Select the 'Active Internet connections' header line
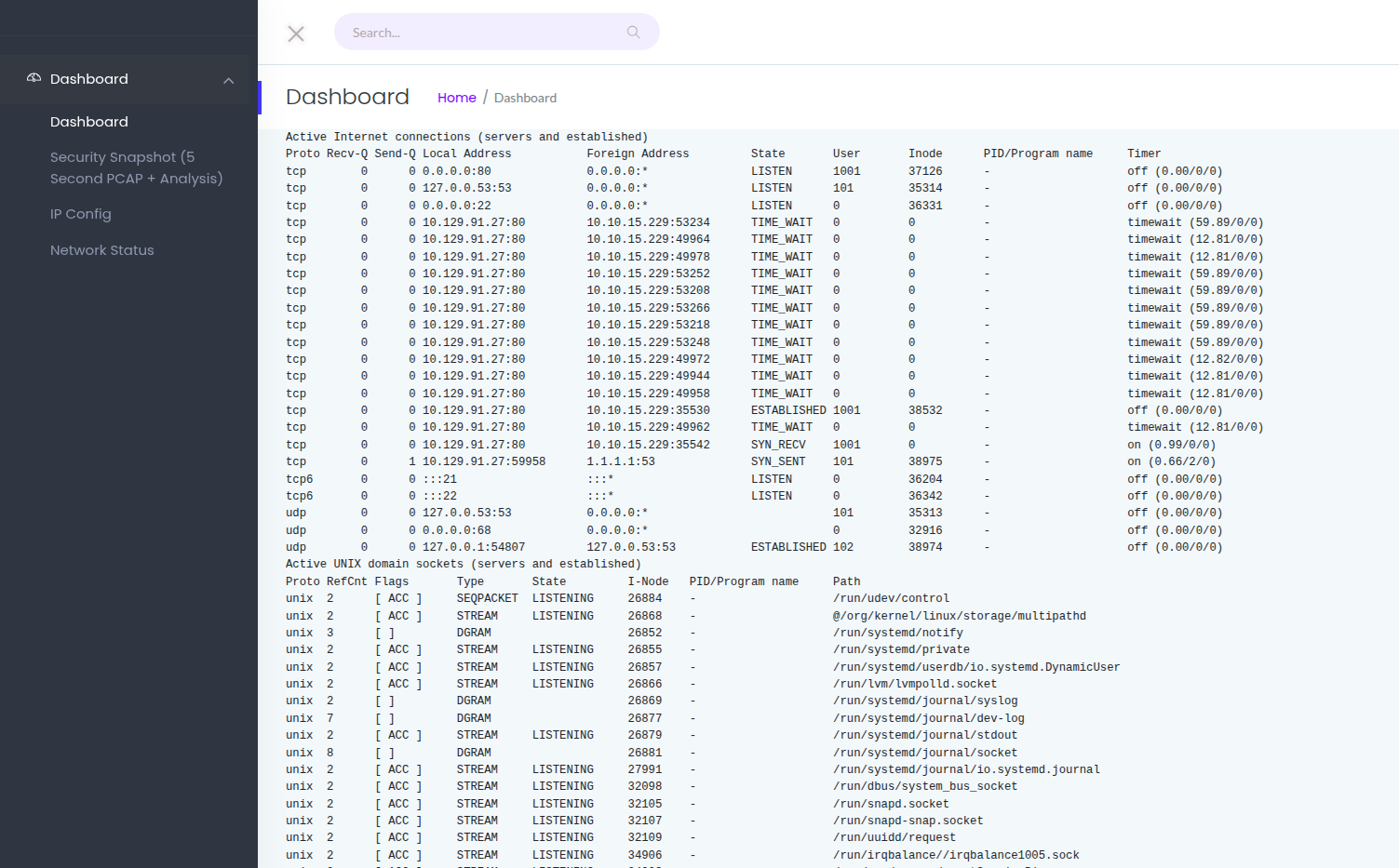 pyautogui.click(x=466, y=137)
